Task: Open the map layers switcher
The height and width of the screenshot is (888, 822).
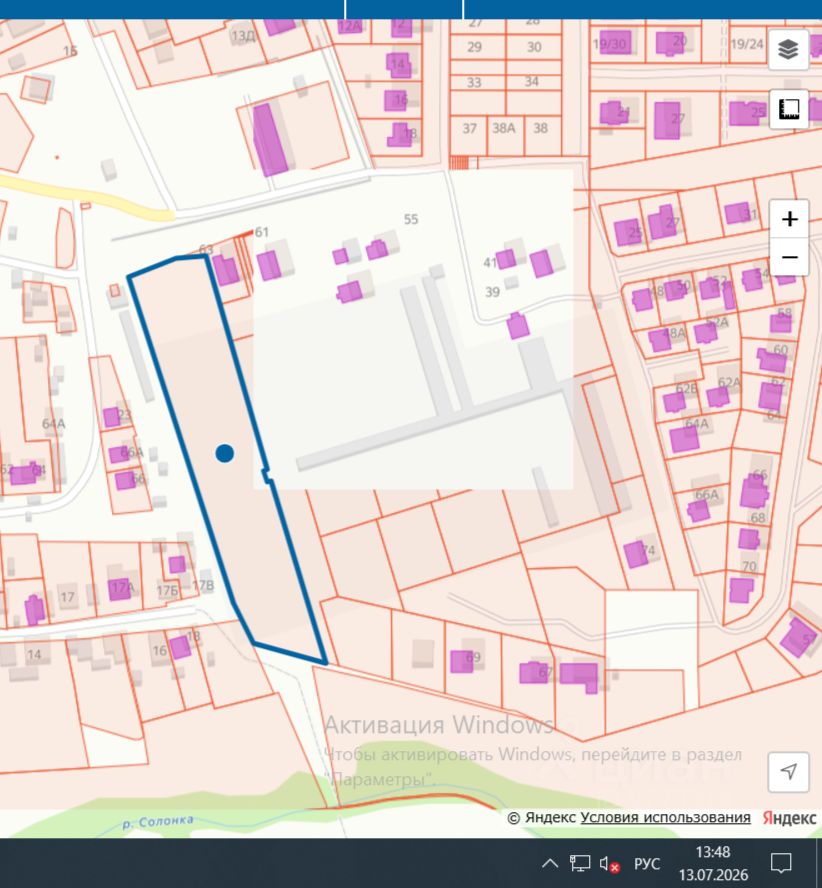Action: pyautogui.click(x=788, y=50)
